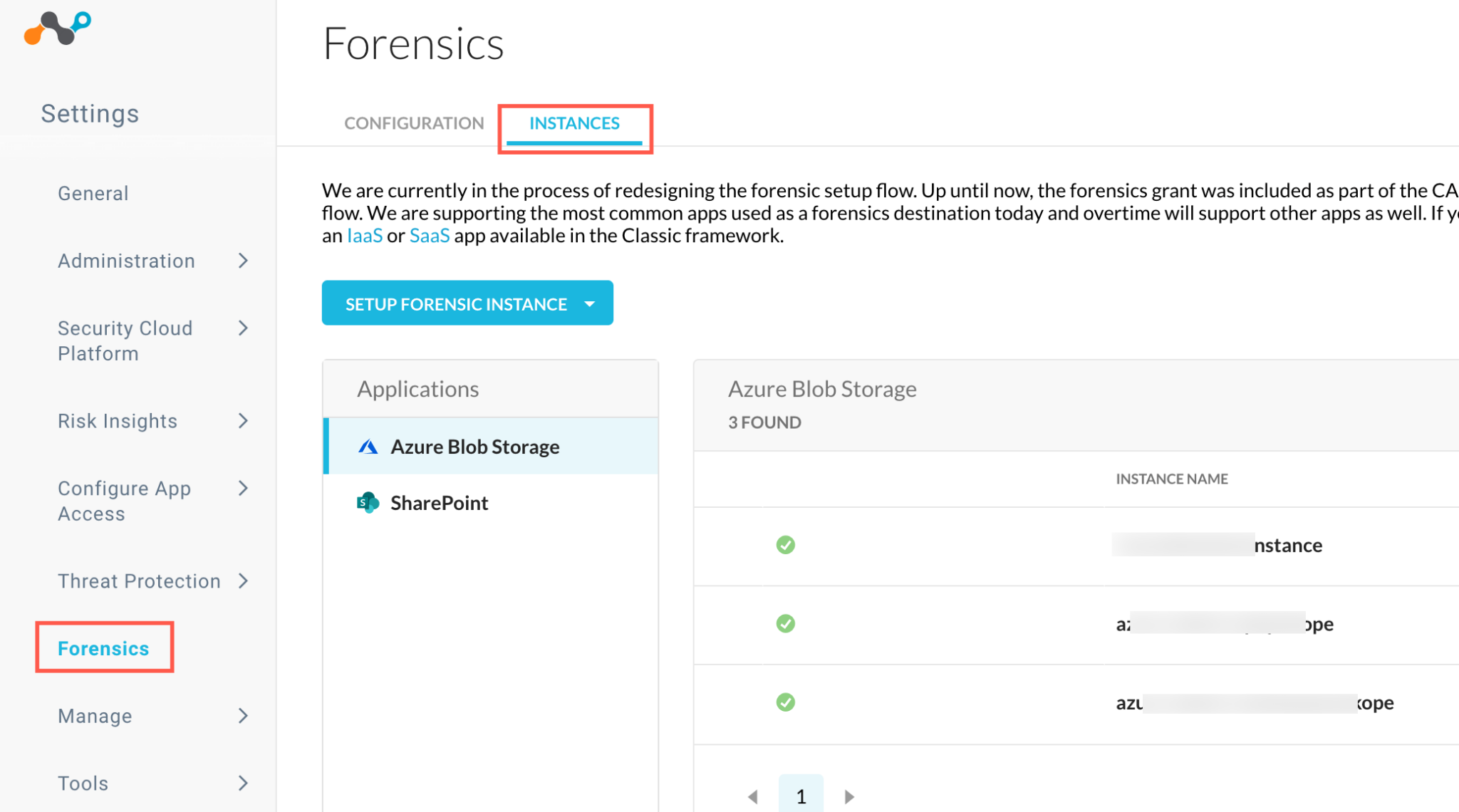Click the previous-page arrow in the pagination control
This screenshot has height=812, width=1459.
pyautogui.click(x=754, y=796)
